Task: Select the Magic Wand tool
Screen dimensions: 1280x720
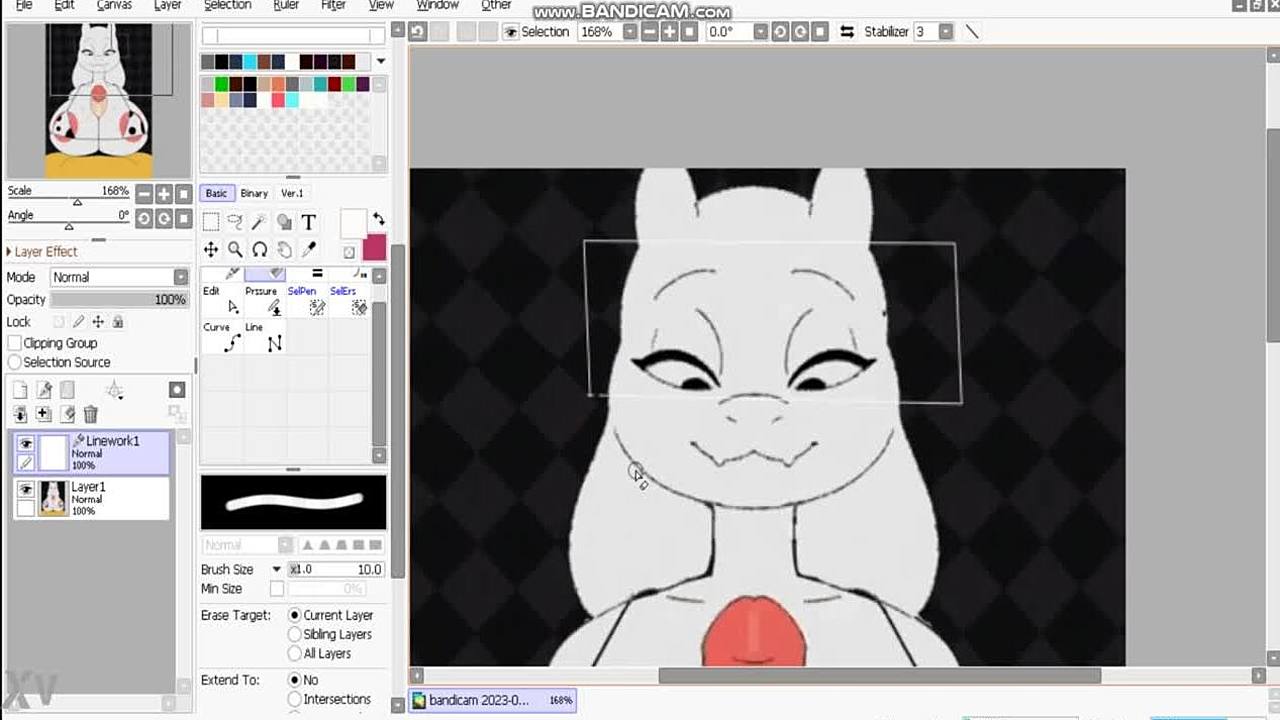Action: (x=259, y=222)
